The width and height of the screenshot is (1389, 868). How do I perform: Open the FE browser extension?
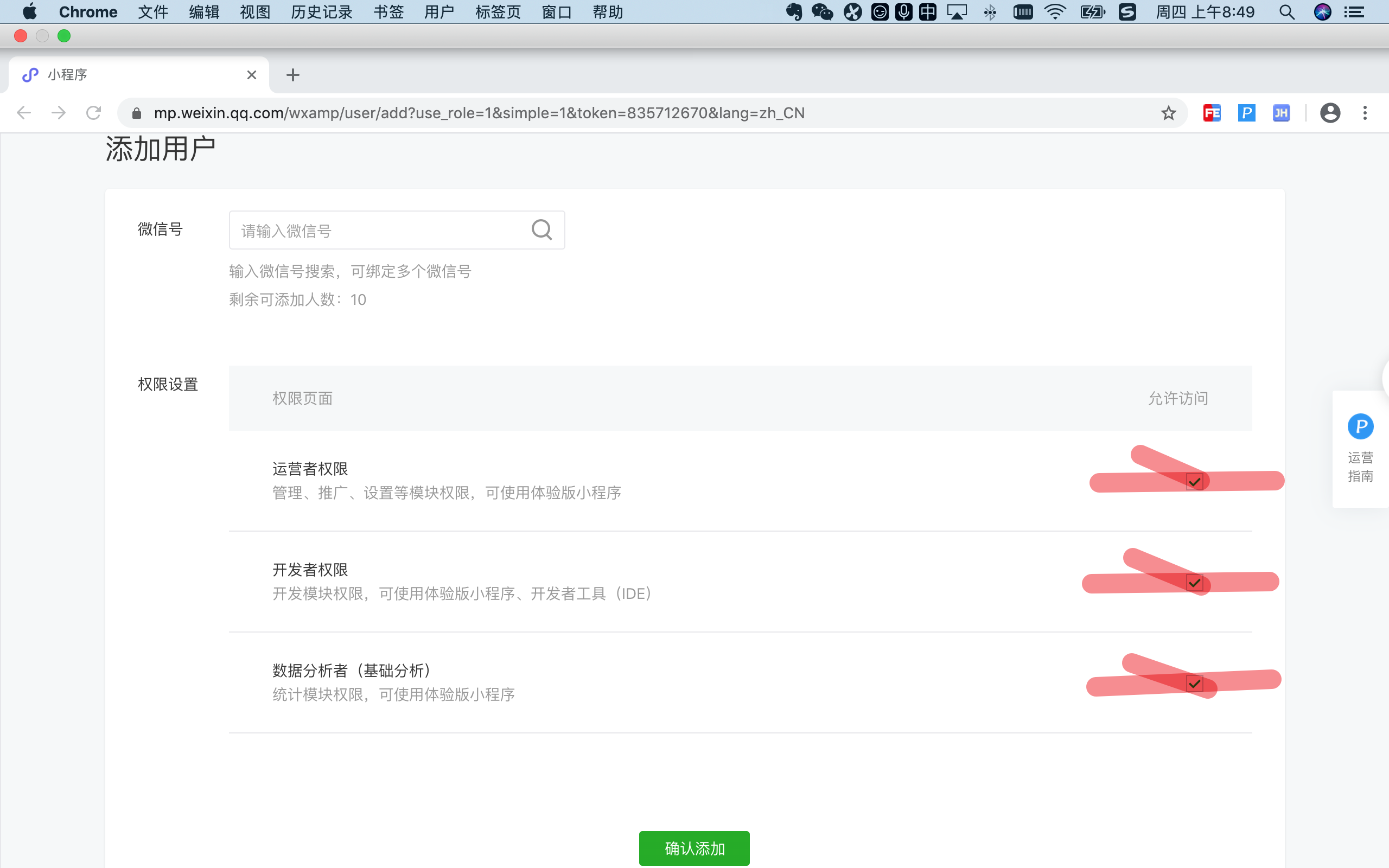[x=1212, y=113]
